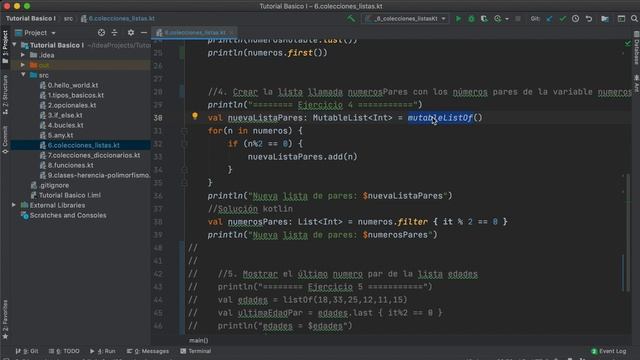
Task: Run with coverage icon
Action: pos(484,19)
